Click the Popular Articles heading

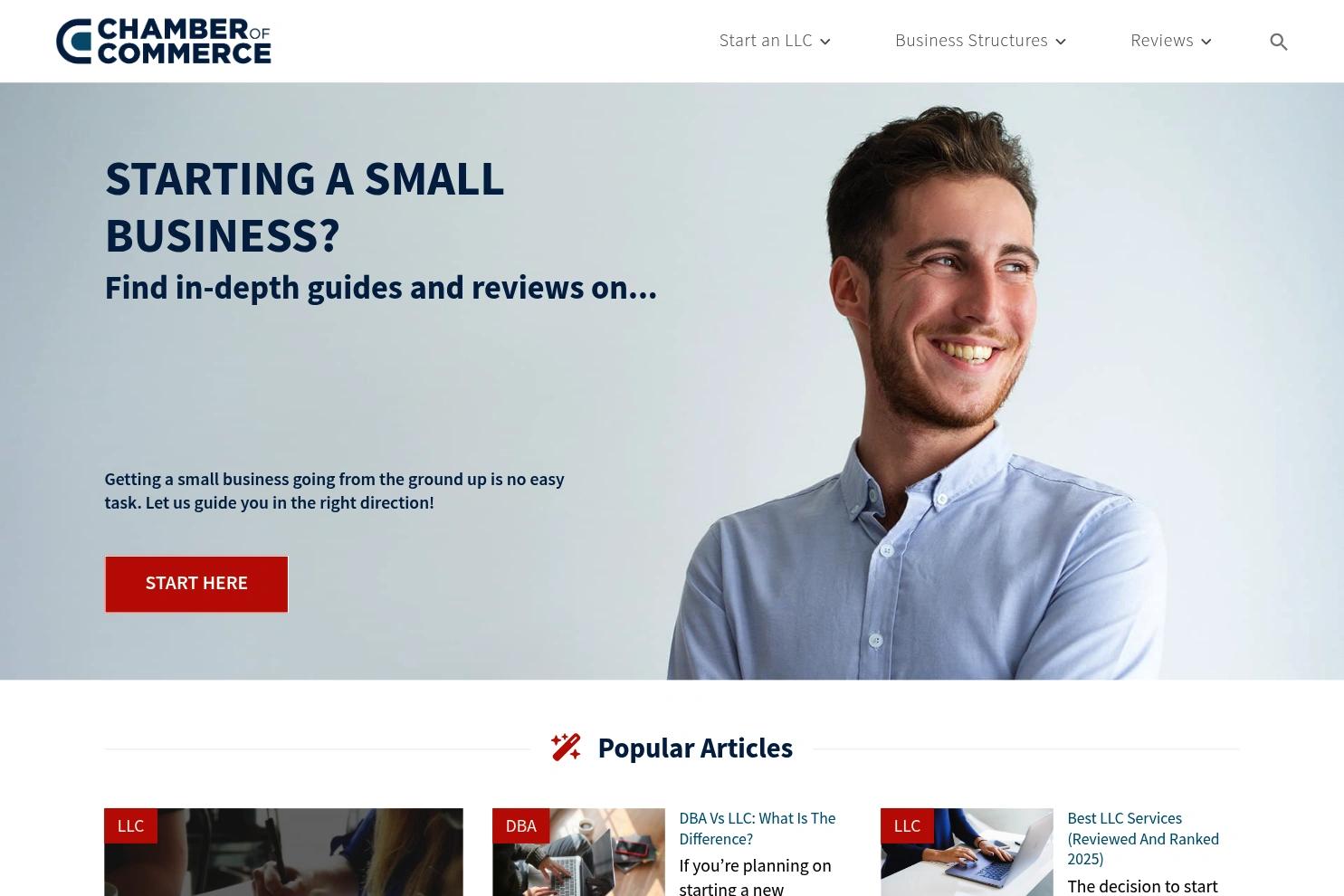695,748
